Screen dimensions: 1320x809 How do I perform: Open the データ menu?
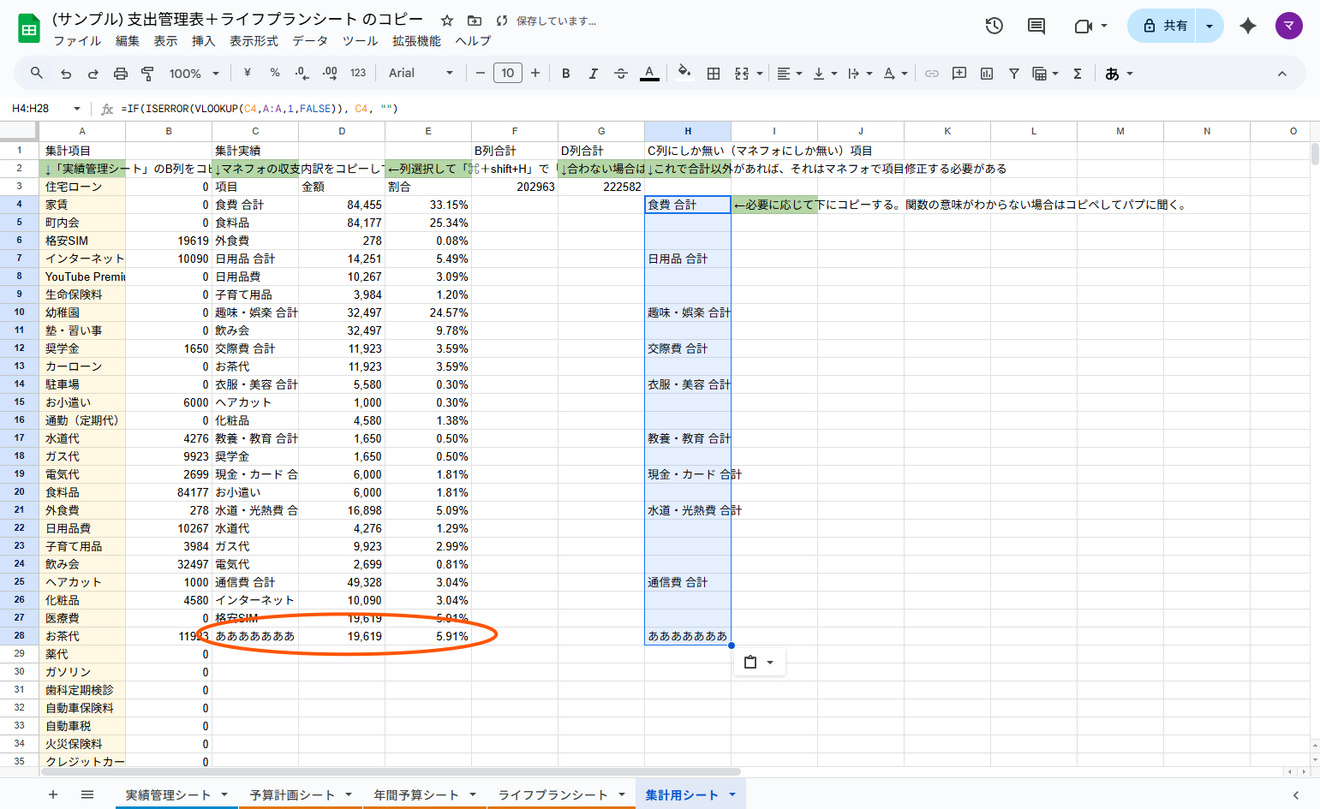(x=310, y=41)
